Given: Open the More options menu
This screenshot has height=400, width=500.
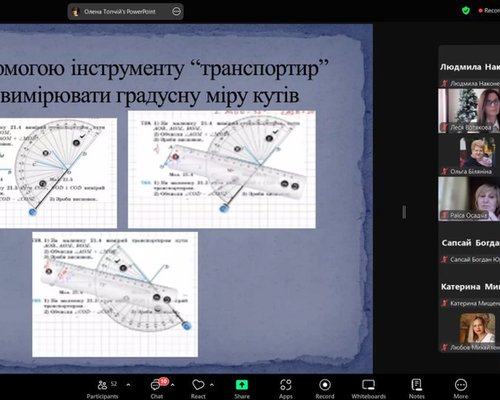Looking at the screenshot, I should [461, 389].
